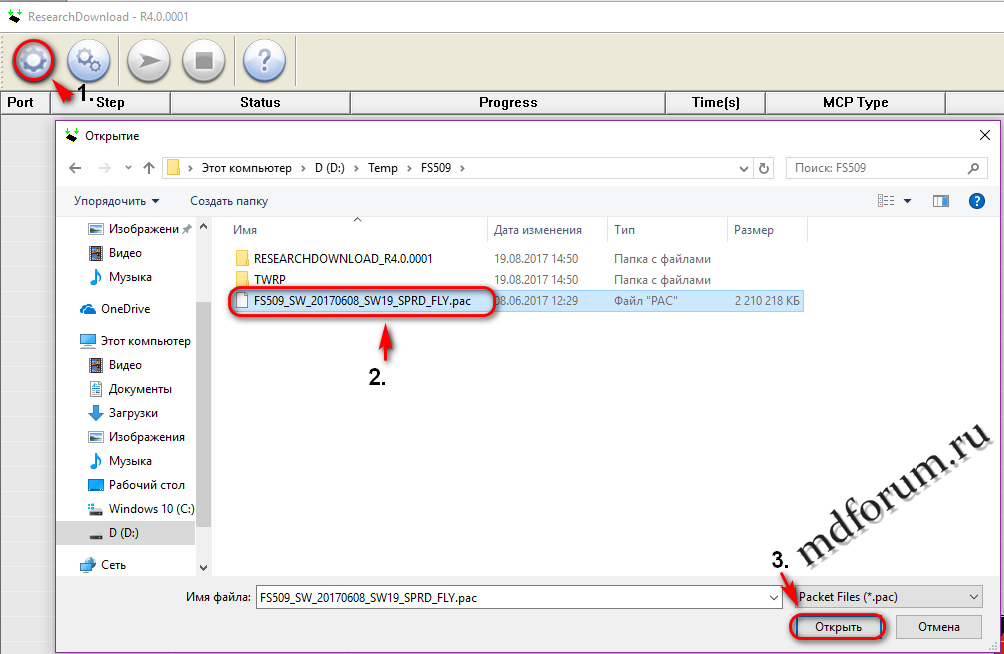Screen dimensions: 1004x654
Task: Click the 'Имя файла' input field
Action: tap(512, 598)
